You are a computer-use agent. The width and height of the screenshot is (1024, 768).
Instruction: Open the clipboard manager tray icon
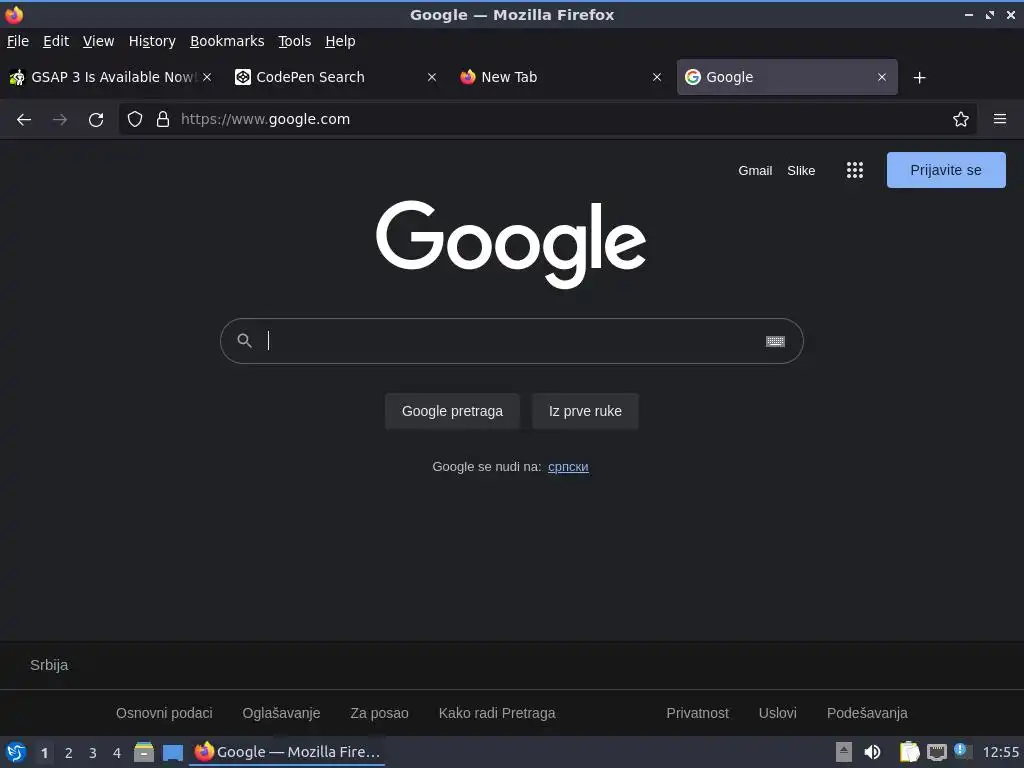[x=909, y=752]
